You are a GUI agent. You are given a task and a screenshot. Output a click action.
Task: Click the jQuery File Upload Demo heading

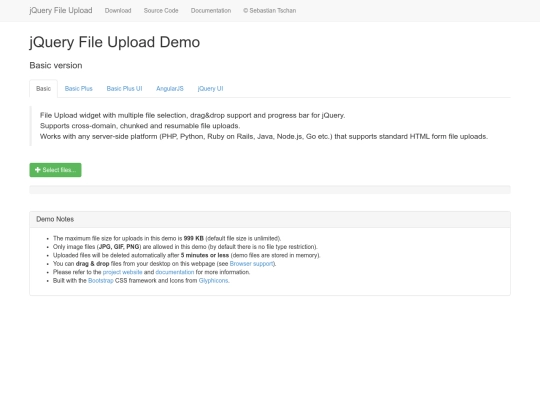[x=115, y=42]
